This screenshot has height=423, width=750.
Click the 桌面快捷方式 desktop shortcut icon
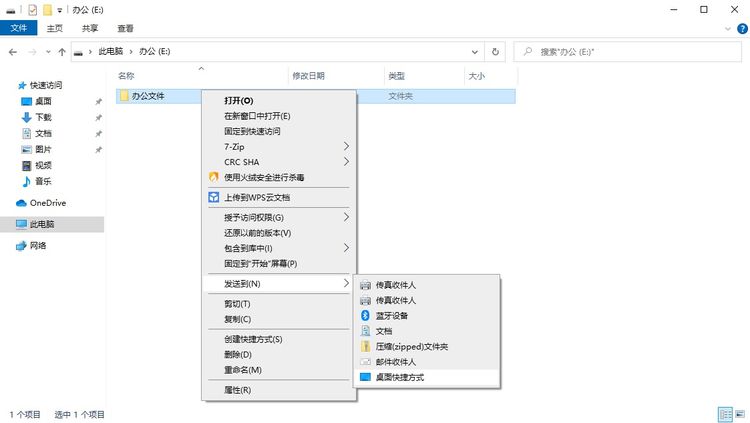coord(365,377)
